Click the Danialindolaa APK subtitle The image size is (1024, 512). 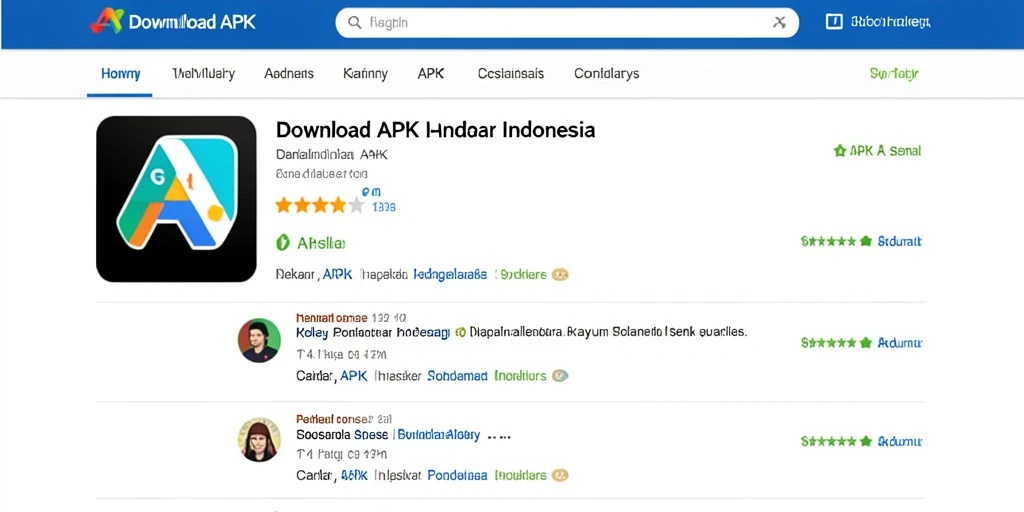click(332, 155)
